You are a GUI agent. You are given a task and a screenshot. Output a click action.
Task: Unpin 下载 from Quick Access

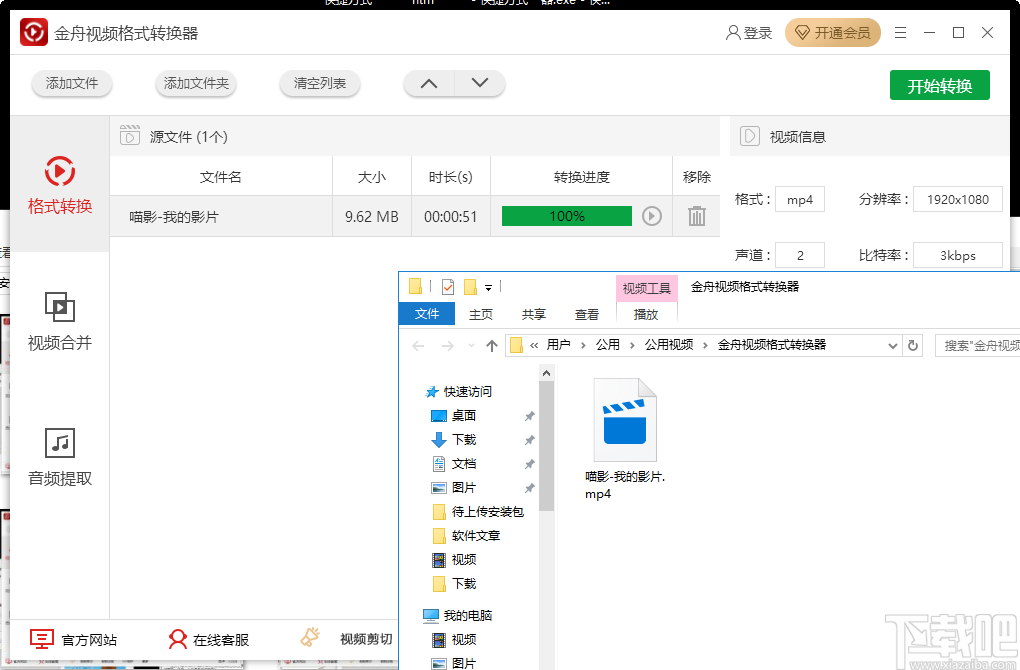click(x=529, y=440)
